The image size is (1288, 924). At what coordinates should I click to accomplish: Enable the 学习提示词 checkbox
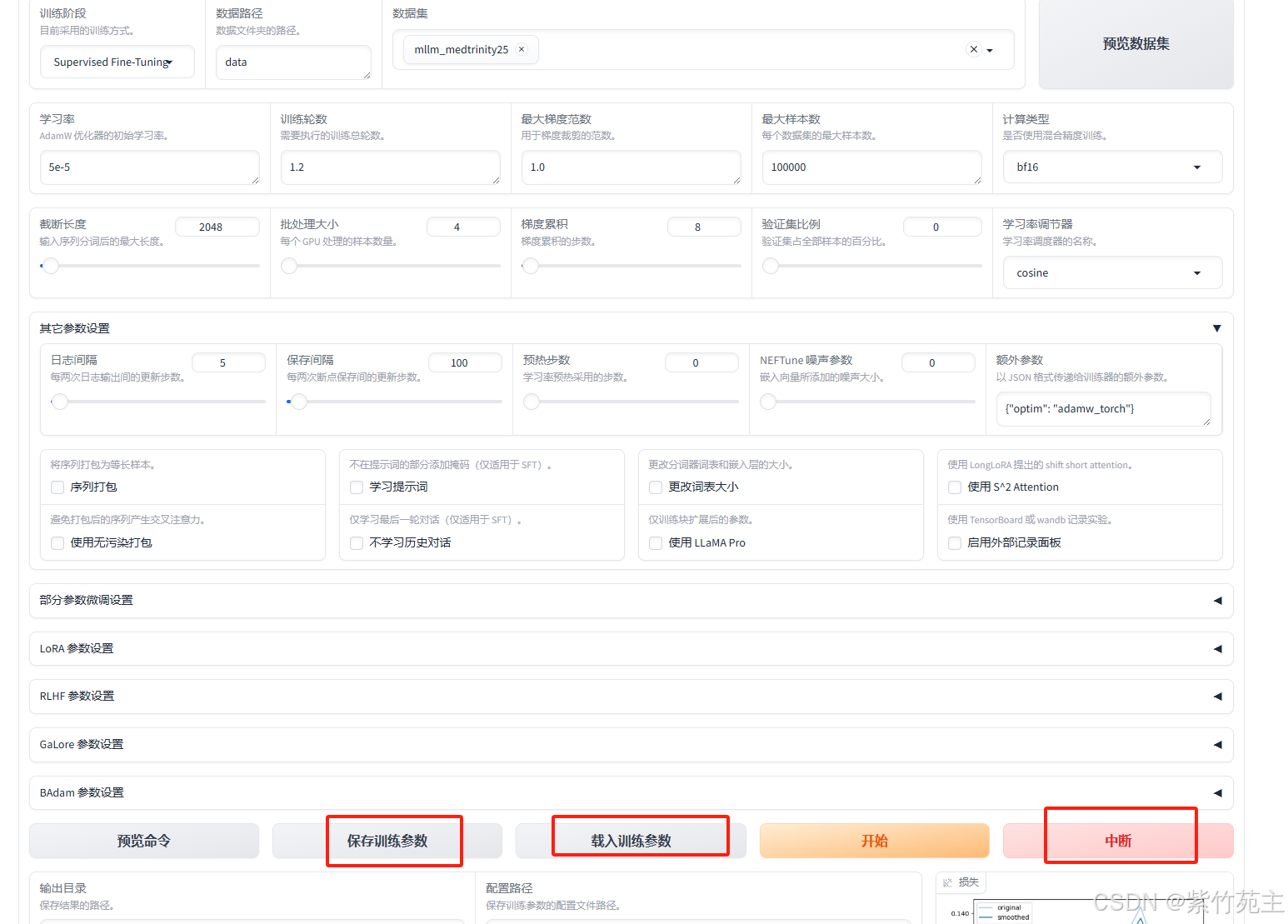coord(357,487)
